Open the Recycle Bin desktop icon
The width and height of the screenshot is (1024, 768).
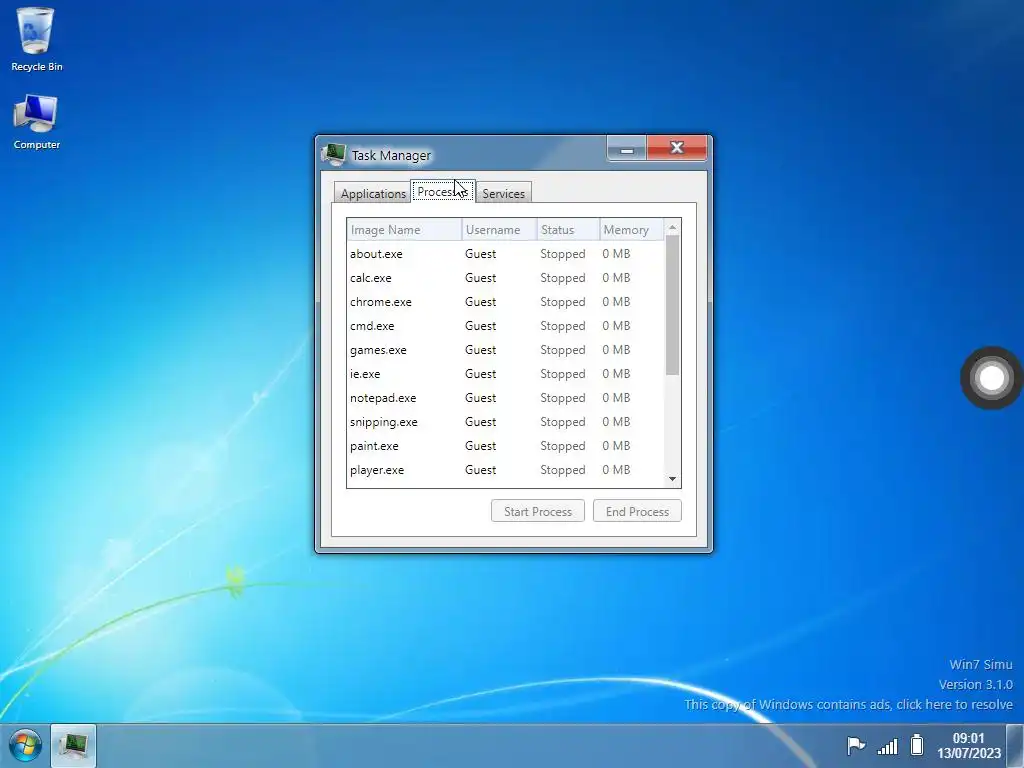coord(37,39)
